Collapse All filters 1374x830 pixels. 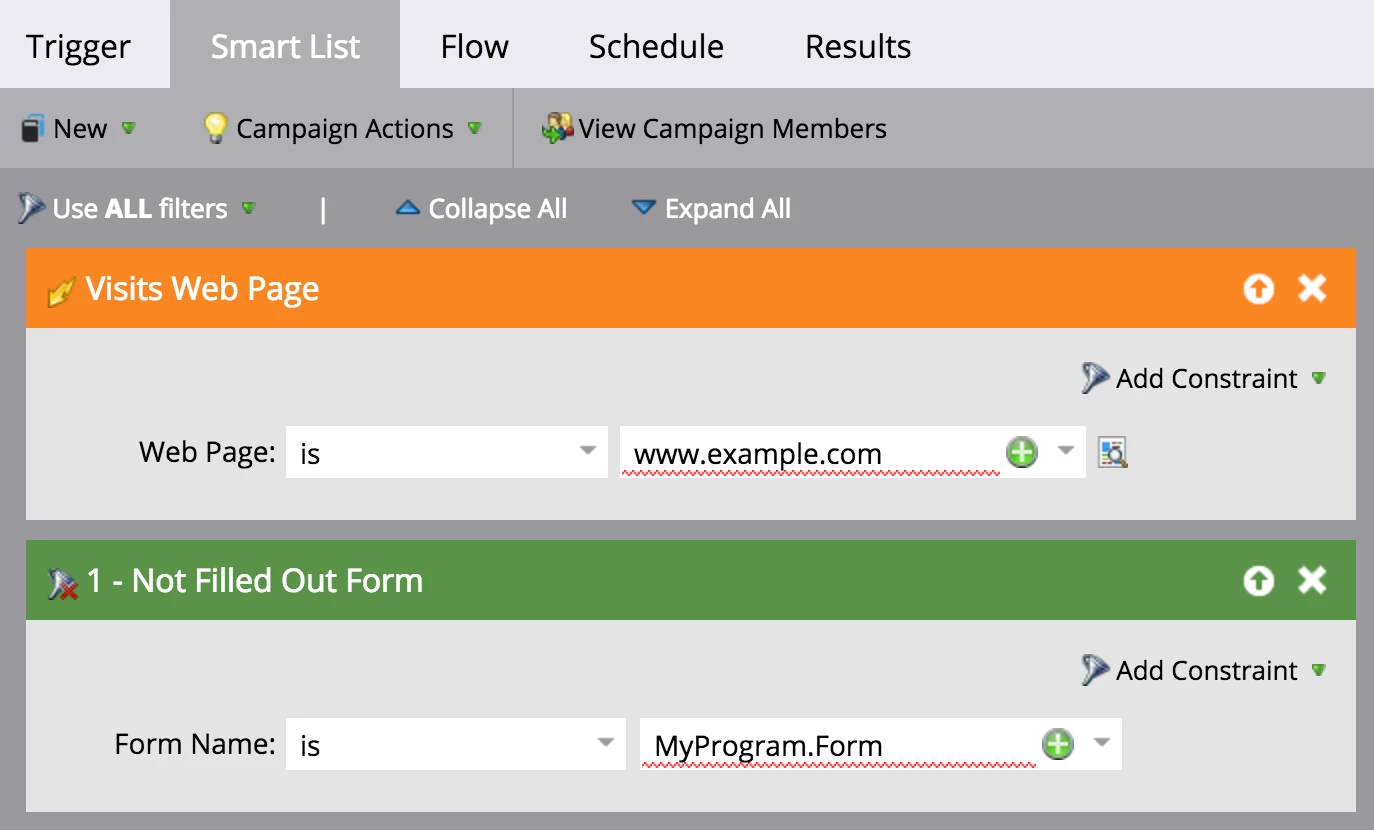coord(482,209)
